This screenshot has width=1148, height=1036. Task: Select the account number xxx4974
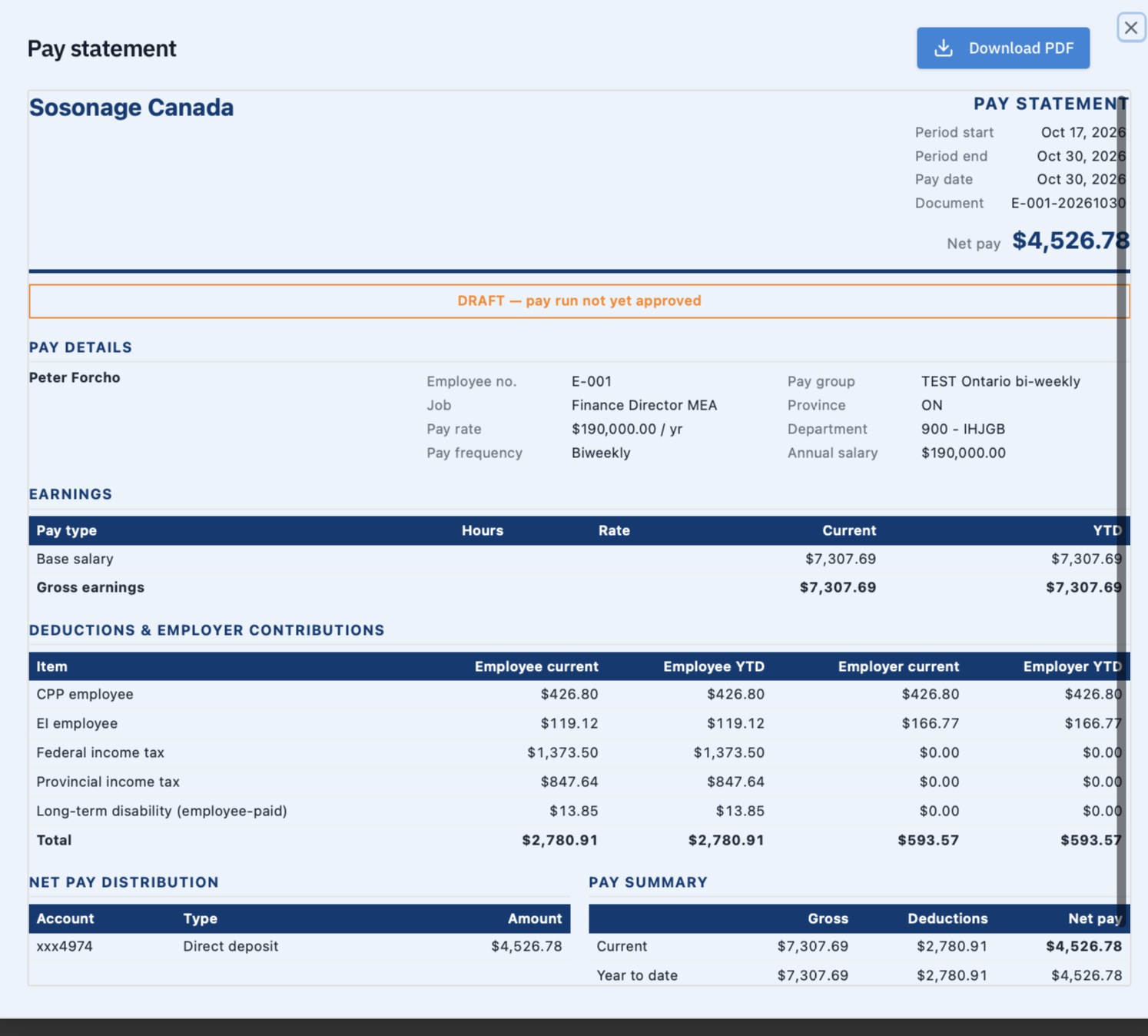pos(65,946)
